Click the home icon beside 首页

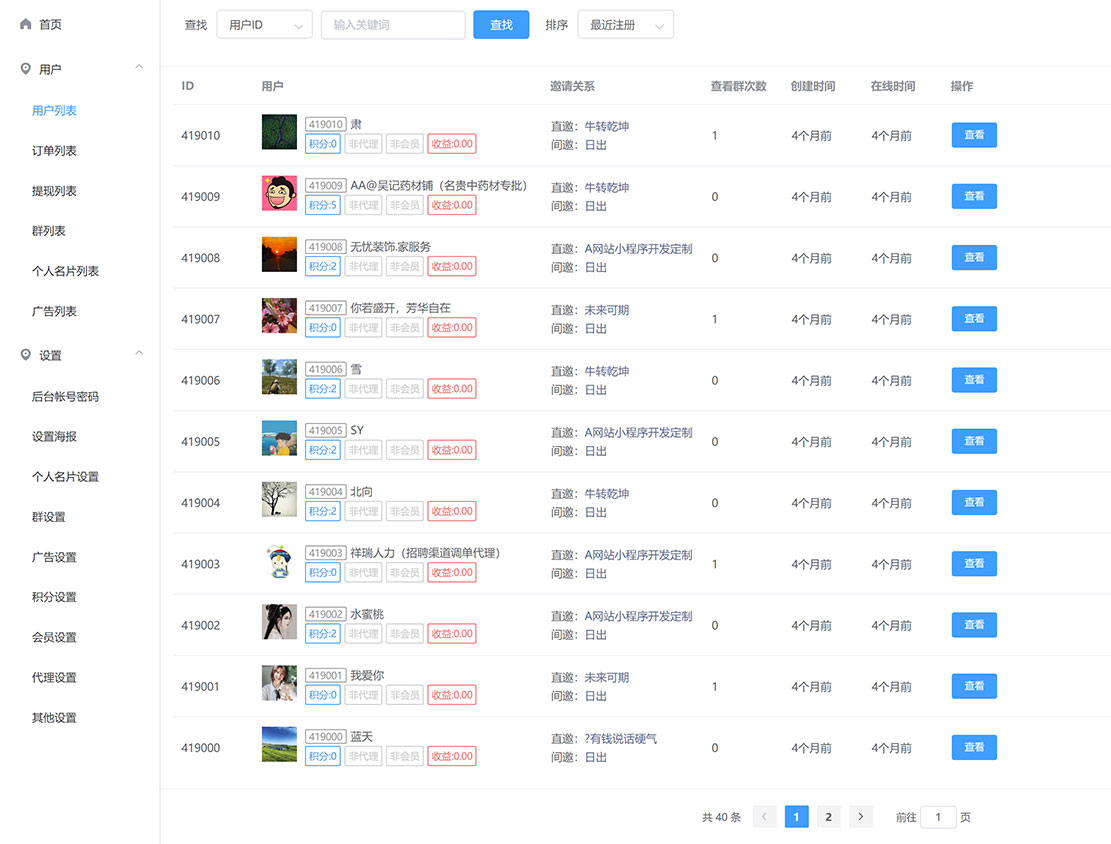25,24
